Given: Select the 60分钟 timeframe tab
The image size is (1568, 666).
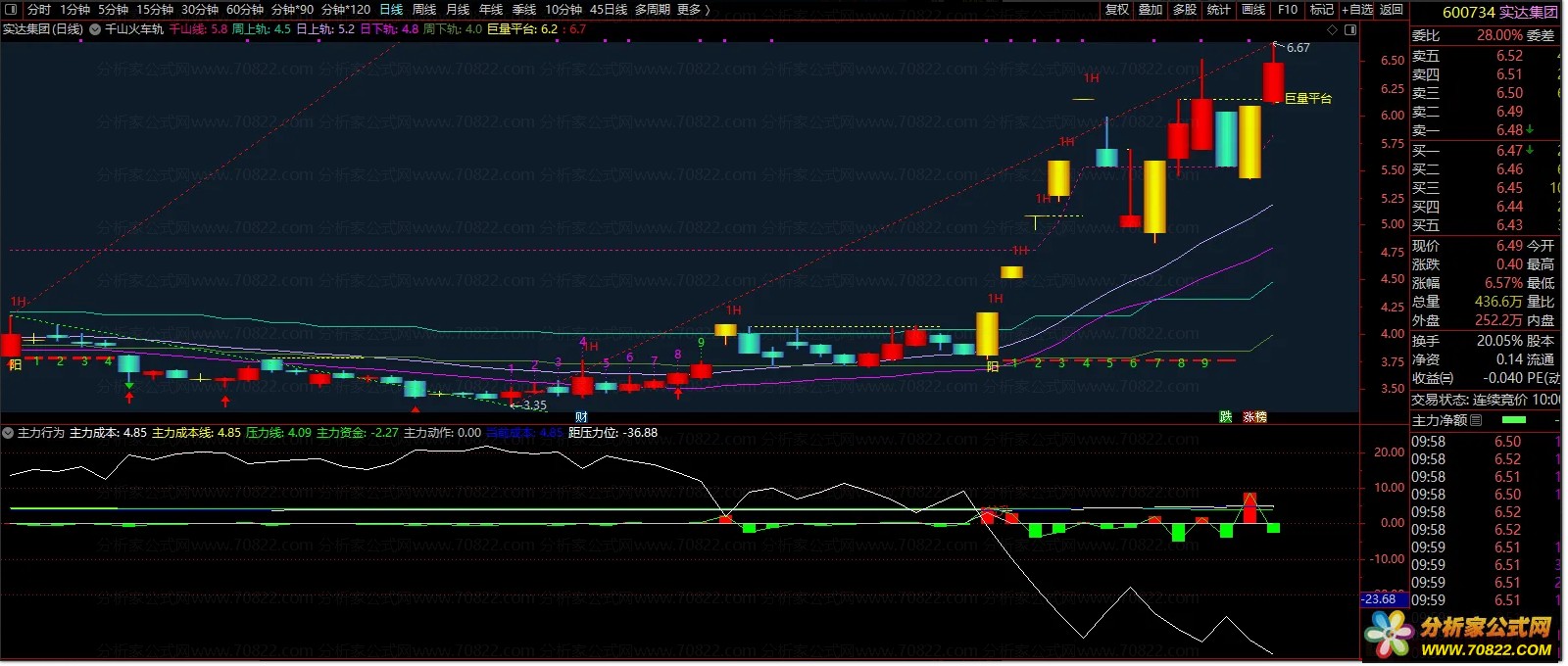Looking at the screenshot, I should tap(245, 9).
